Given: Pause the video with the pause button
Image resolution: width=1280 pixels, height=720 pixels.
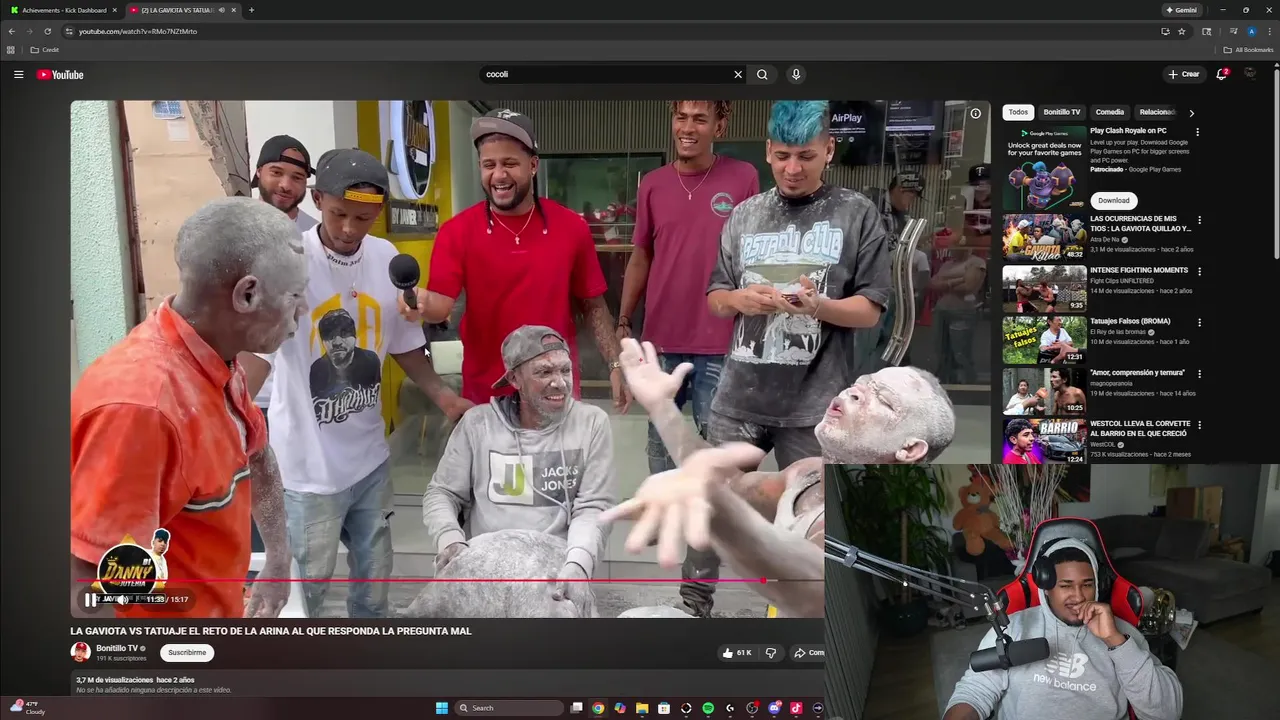Looking at the screenshot, I should tap(91, 600).
